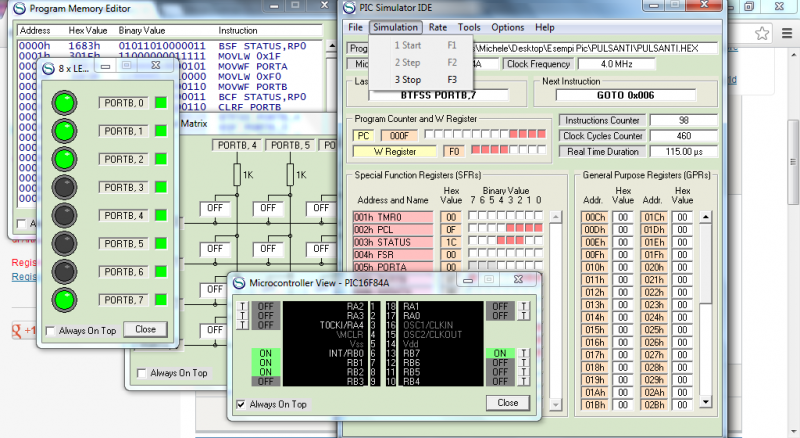
Task: Click the OFF state of pin RA1
Action: [x=500, y=306]
